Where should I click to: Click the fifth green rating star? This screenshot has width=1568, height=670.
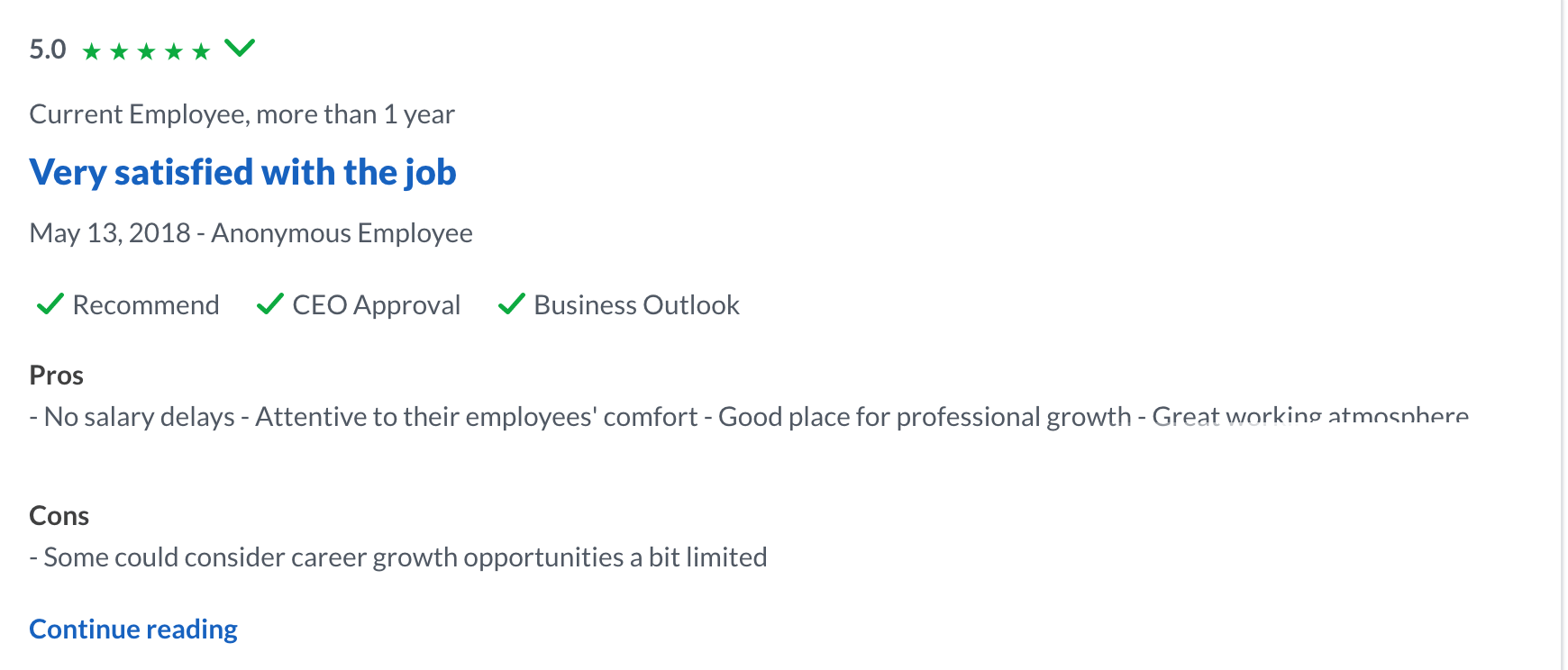pos(201,51)
